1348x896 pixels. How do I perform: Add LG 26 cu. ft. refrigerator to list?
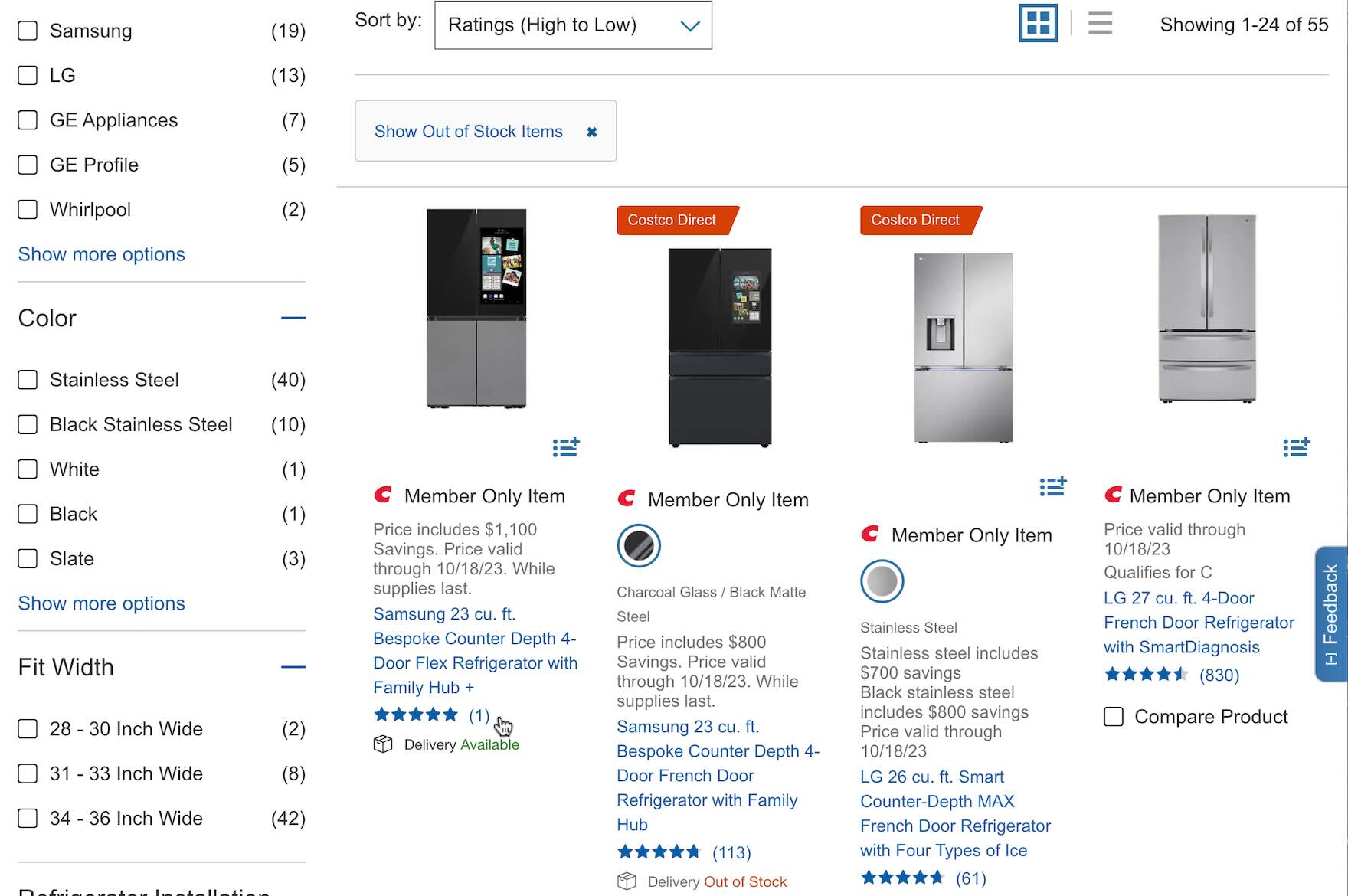pyautogui.click(x=1052, y=486)
